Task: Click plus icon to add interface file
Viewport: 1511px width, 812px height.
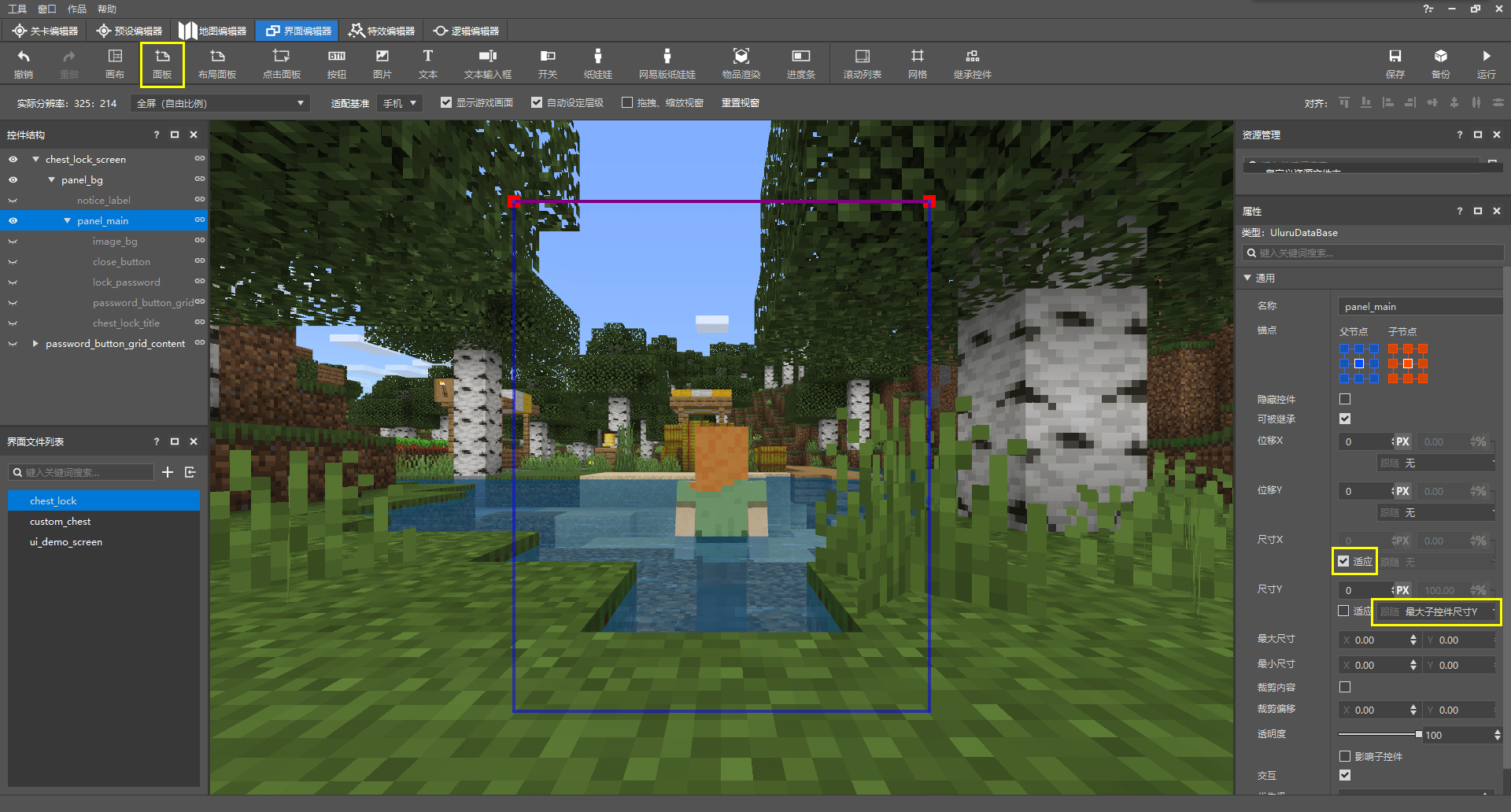Action: (168, 472)
